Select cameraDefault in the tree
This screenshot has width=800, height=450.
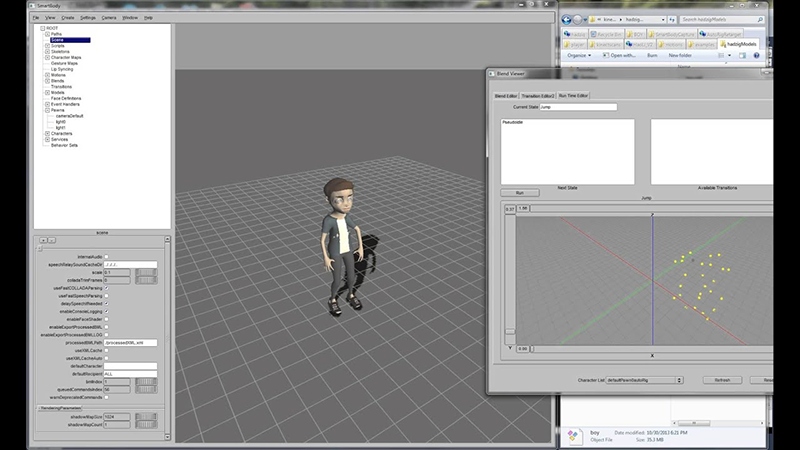pos(69,116)
